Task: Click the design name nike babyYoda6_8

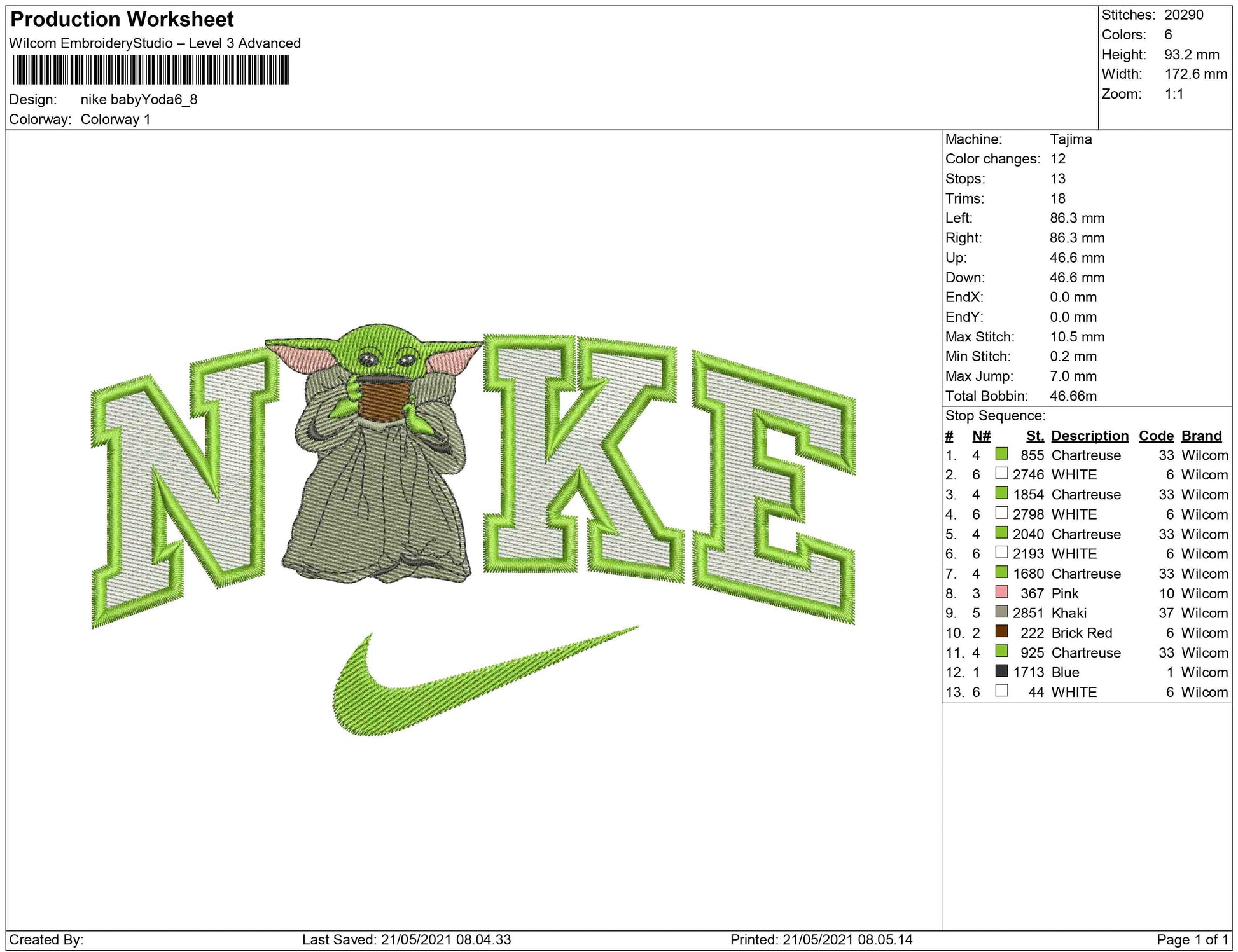Action: [139, 100]
